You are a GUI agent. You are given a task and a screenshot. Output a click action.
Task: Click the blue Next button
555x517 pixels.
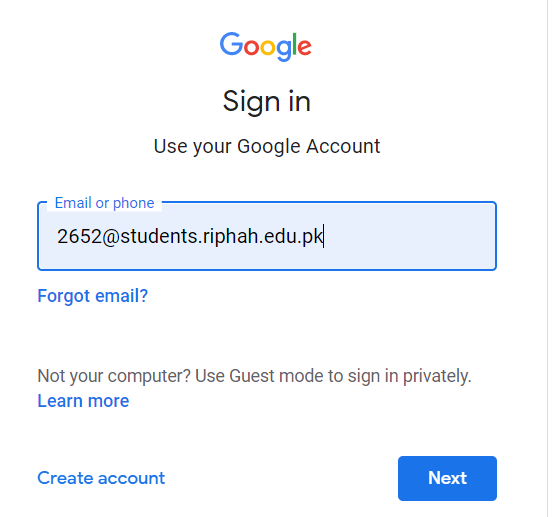447,478
